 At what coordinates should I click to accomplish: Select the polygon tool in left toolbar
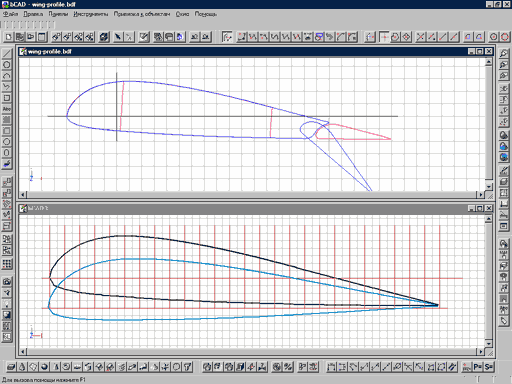7,142
